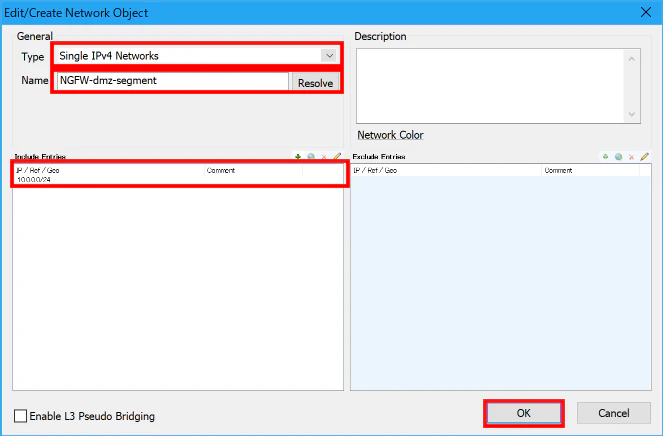This screenshot has height=436, width=663.
Task: Click the Cancel button
Action: point(614,413)
